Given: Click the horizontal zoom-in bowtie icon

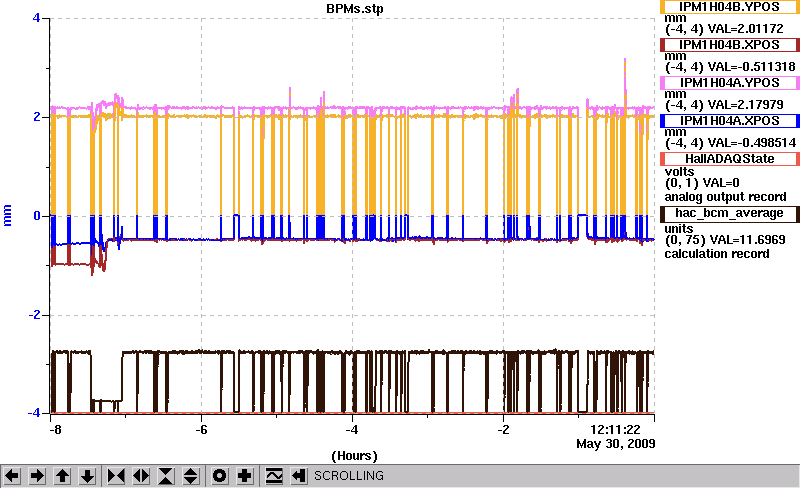Looking at the screenshot, I should [116, 476].
